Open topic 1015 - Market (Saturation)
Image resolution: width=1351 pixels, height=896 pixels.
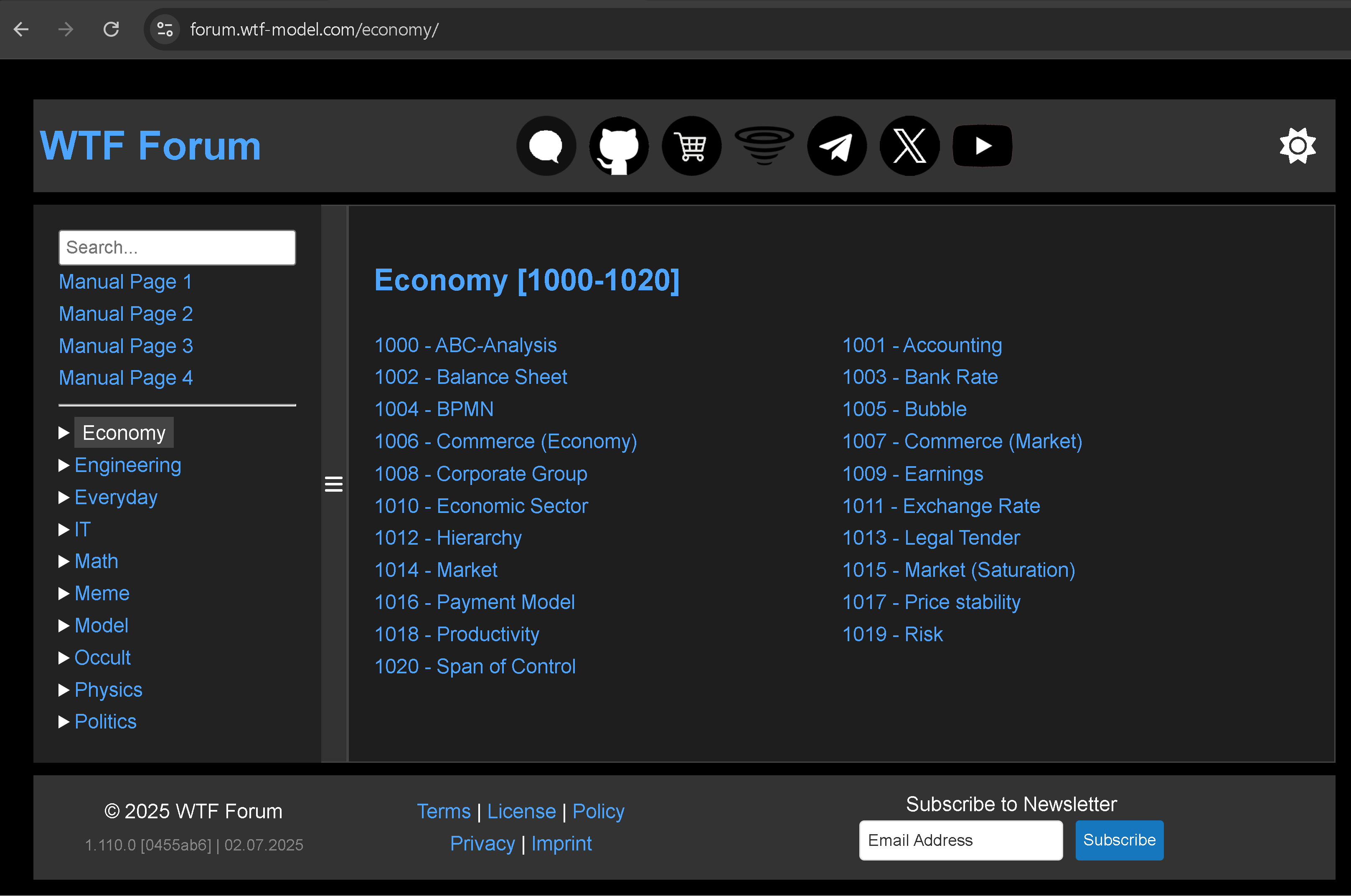[x=959, y=570]
